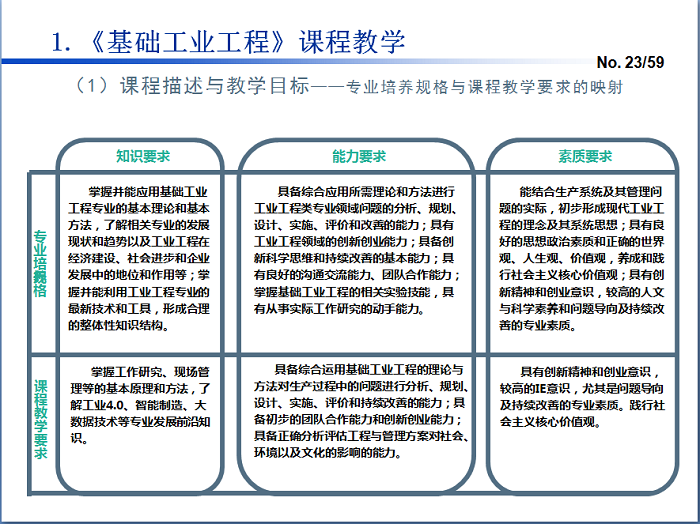This screenshot has width=700, height=524.
Task: Click the 专业培养规格 vertical row label
Action: 40,264
